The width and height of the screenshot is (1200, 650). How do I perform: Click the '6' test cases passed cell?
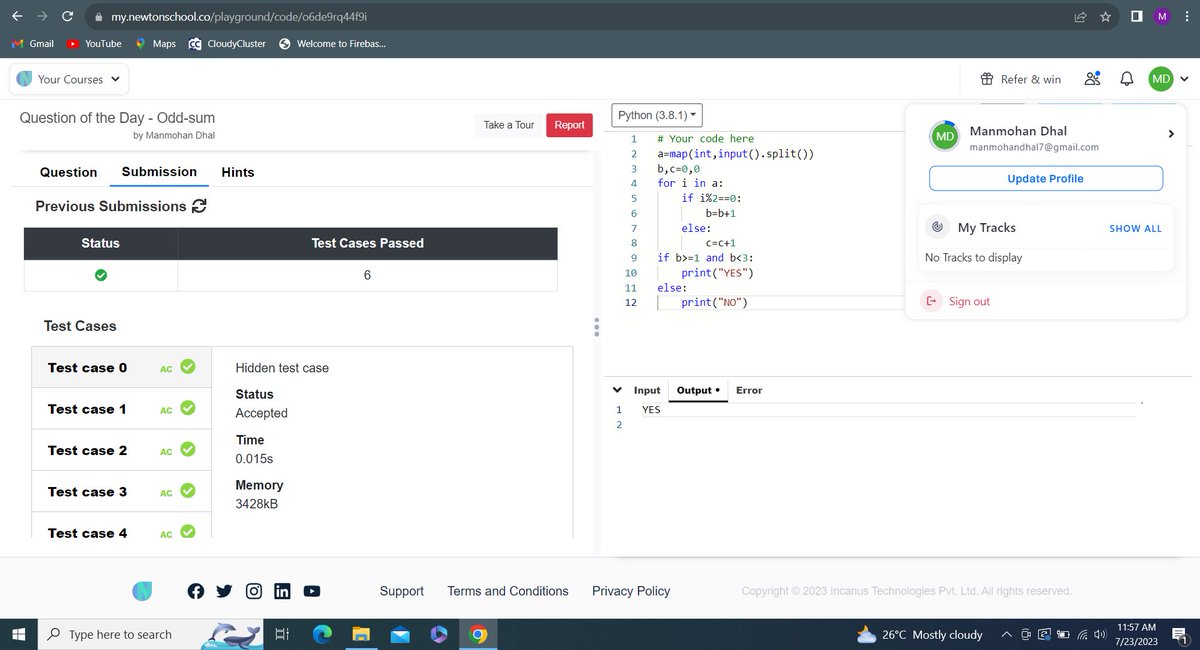click(x=367, y=275)
